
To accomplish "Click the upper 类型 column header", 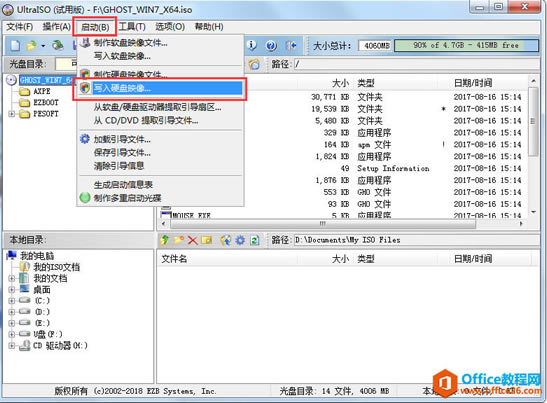I will [366, 83].
